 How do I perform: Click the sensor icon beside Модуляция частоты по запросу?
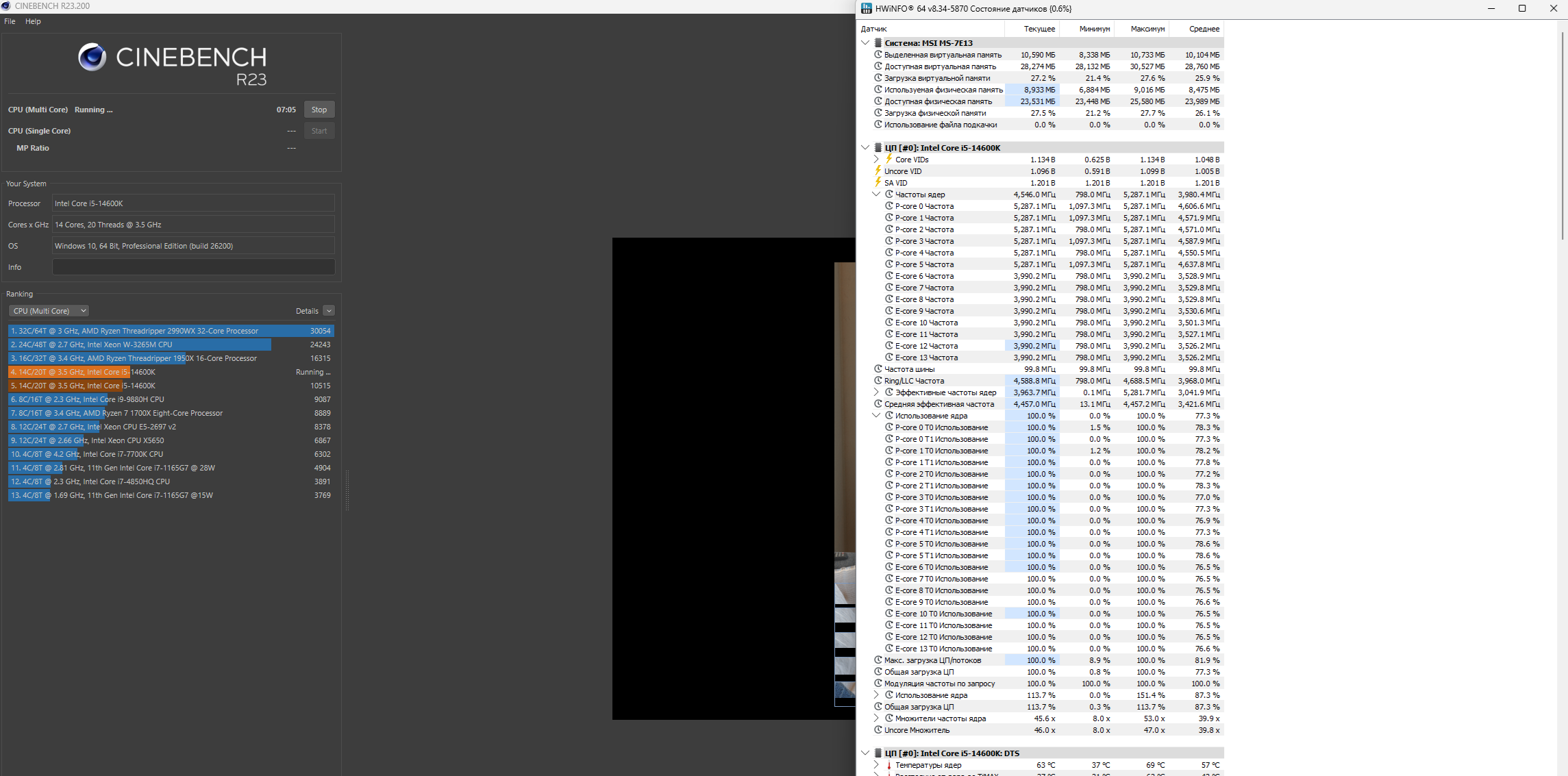[x=878, y=683]
